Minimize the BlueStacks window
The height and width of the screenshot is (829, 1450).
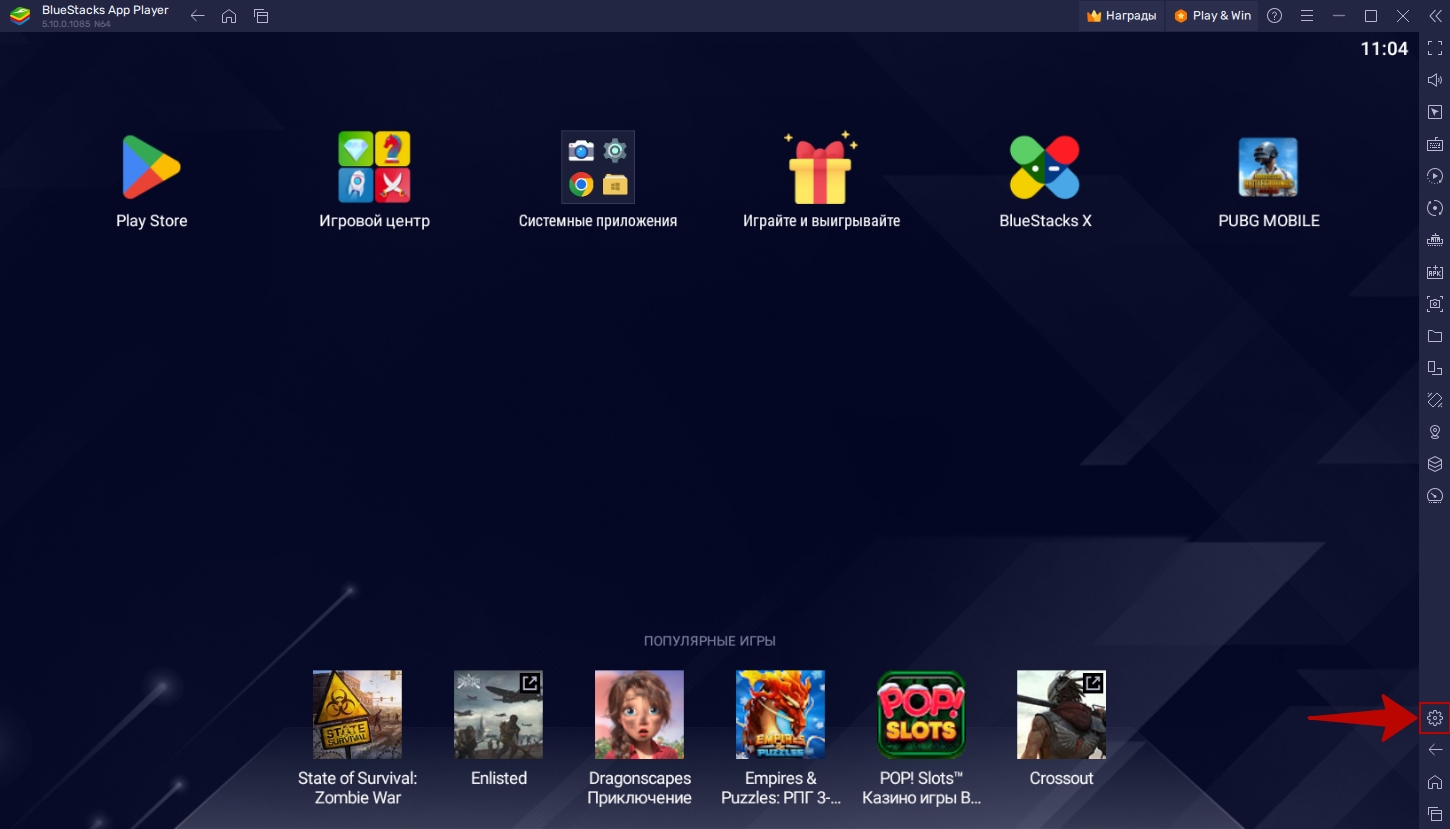point(1339,16)
